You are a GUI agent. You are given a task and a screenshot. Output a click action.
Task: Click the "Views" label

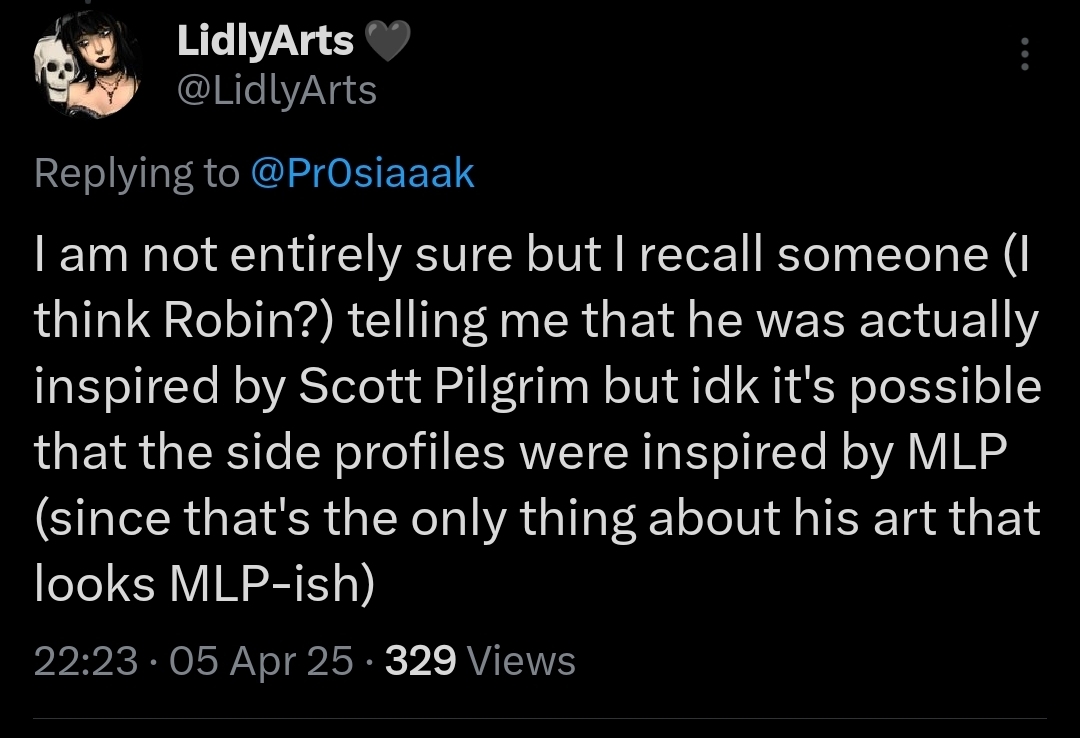click(522, 661)
